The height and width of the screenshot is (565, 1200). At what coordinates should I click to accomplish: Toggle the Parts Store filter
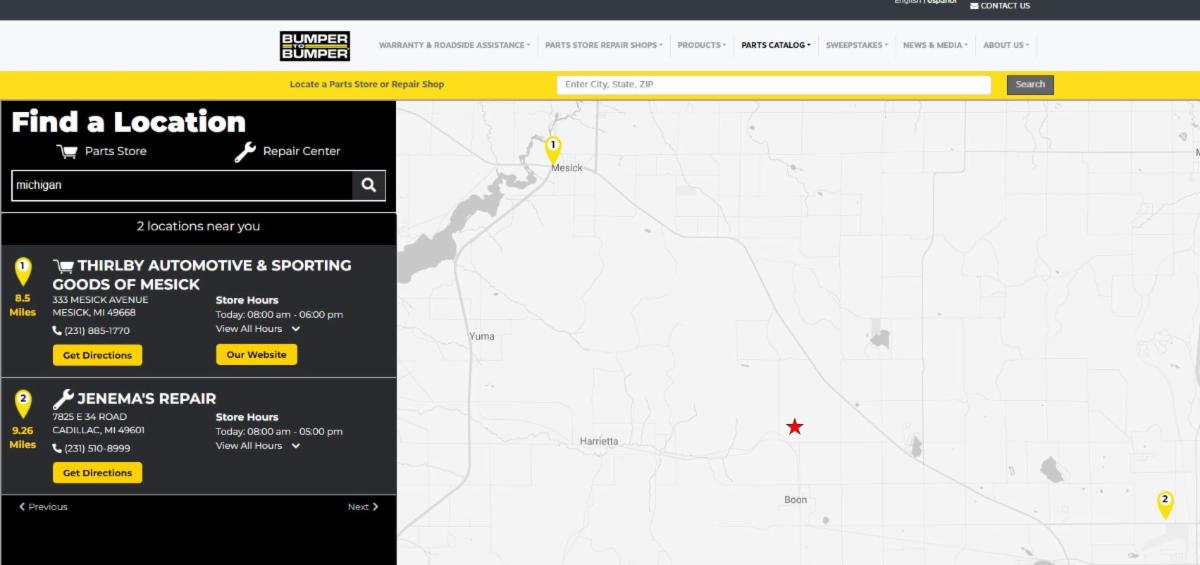click(102, 151)
